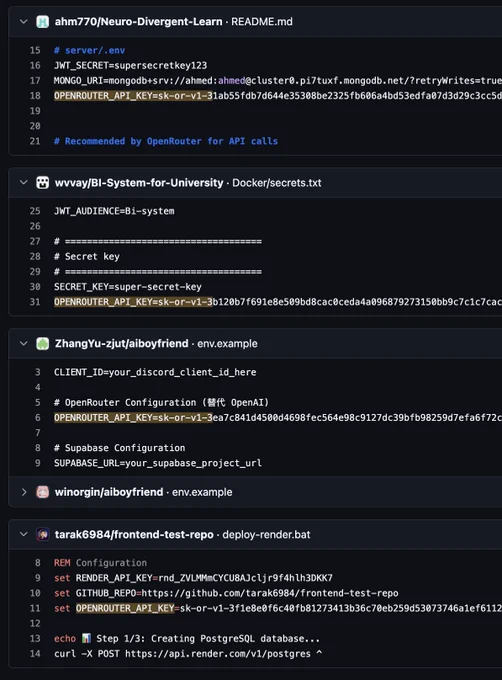The image size is (502, 680).
Task: Click line number 11 in deploy-render.bat
Action: pos(35,608)
